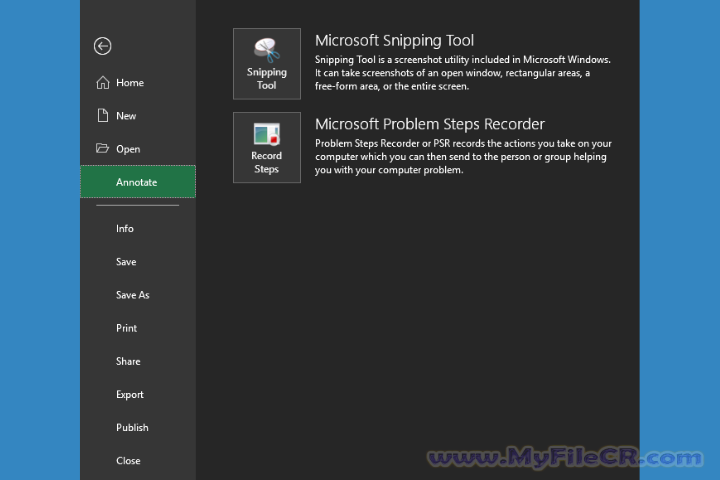This screenshot has width=720, height=480.
Task: Open the Save As page
Action: click(x=132, y=295)
